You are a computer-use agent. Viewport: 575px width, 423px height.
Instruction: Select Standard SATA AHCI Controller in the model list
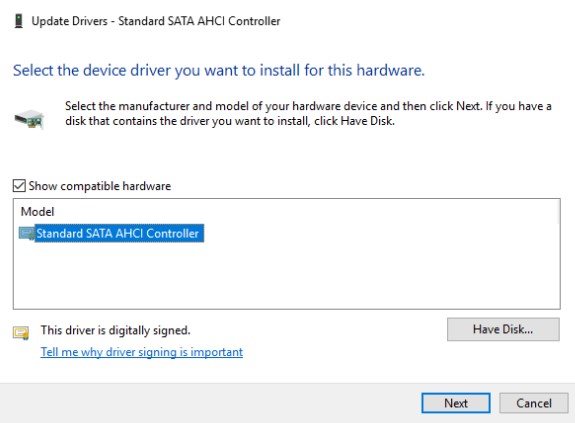pos(117,233)
